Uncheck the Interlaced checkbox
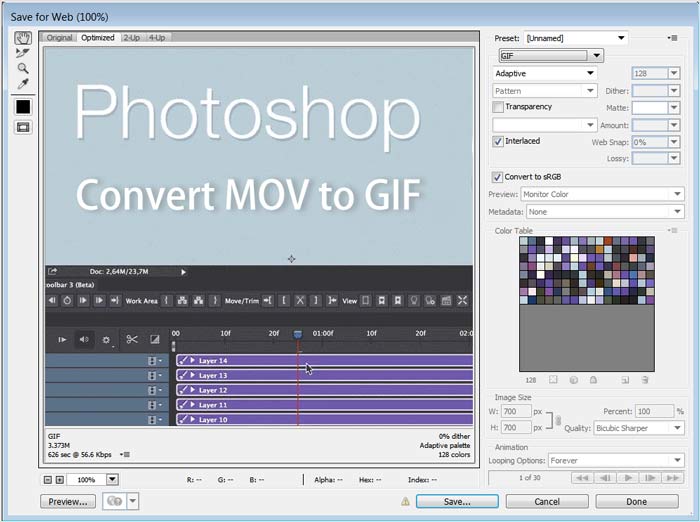The height and width of the screenshot is (522, 700). coord(498,142)
